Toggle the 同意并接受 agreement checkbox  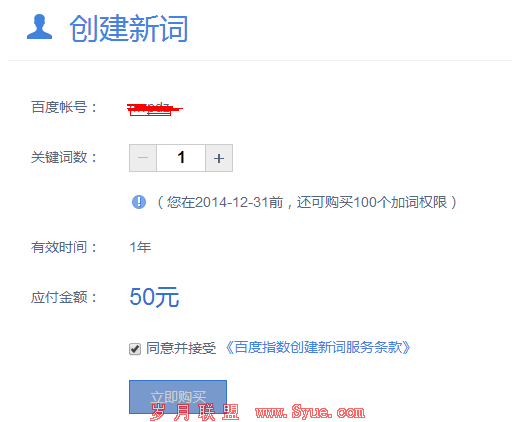click(x=135, y=349)
